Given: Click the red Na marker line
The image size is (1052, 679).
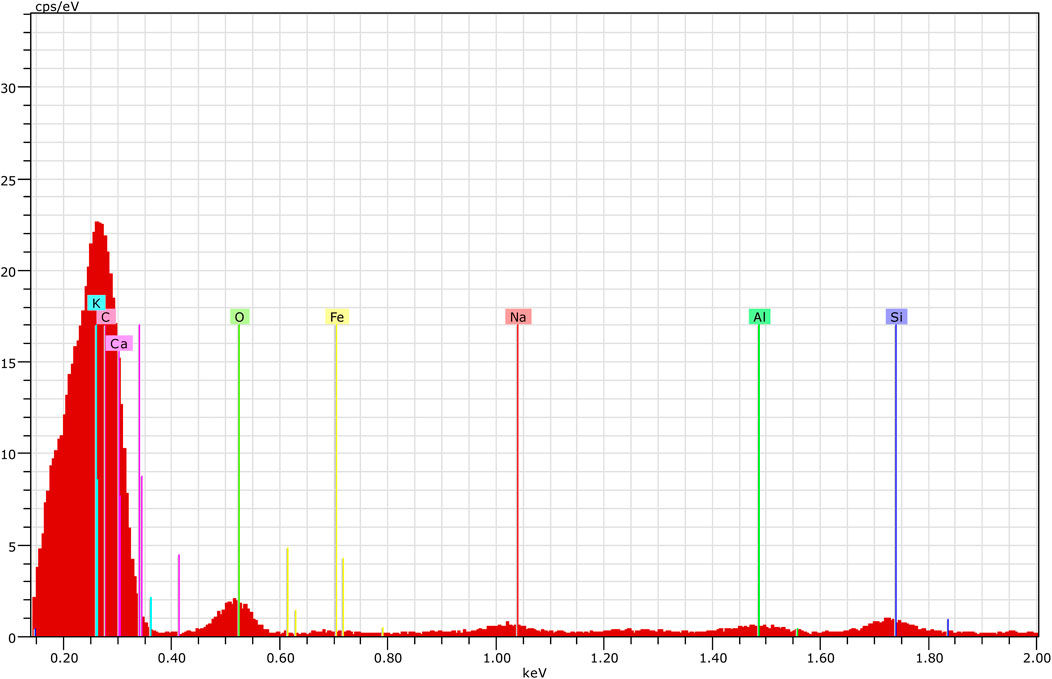Looking at the screenshot, I should point(517,480).
